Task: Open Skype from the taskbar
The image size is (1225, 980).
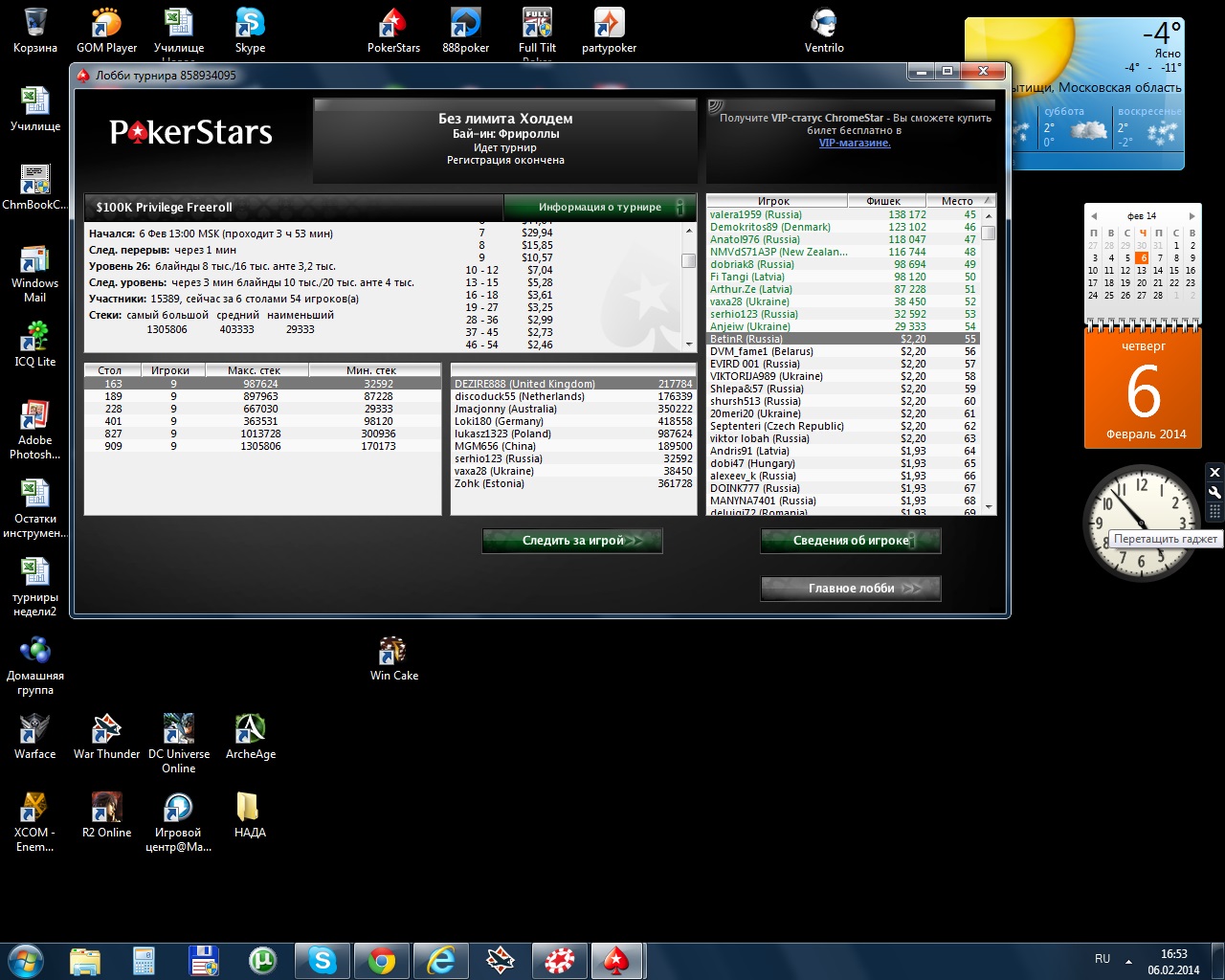Action: [323, 960]
